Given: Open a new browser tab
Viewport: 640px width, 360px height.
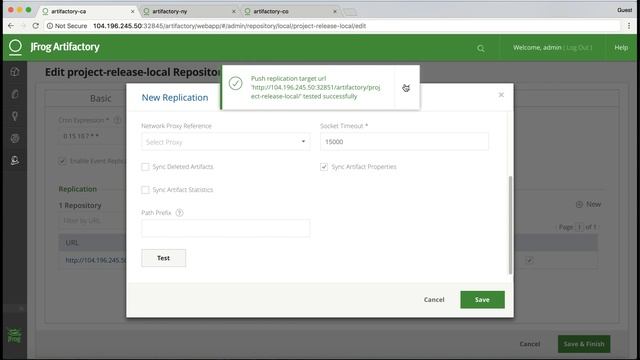Looking at the screenshot, I should [350, 12].
